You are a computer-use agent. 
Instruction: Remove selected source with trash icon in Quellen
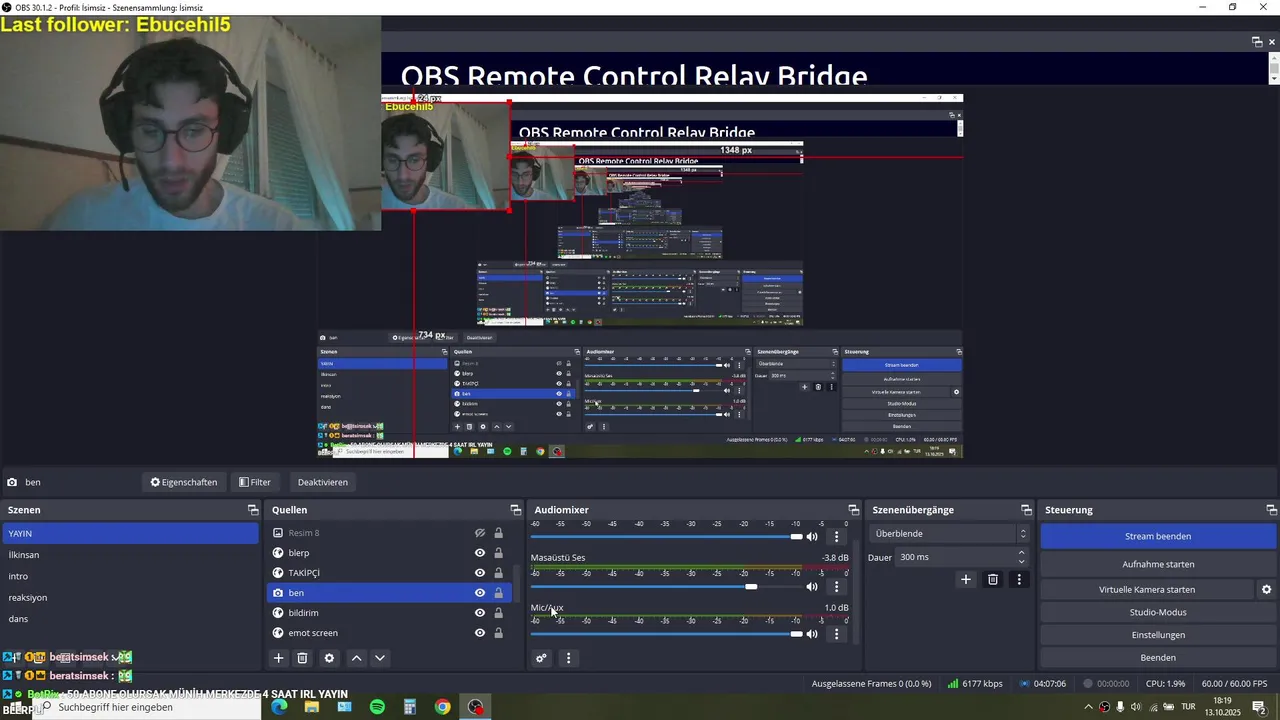pyautogui.click(x=302, y=658)
